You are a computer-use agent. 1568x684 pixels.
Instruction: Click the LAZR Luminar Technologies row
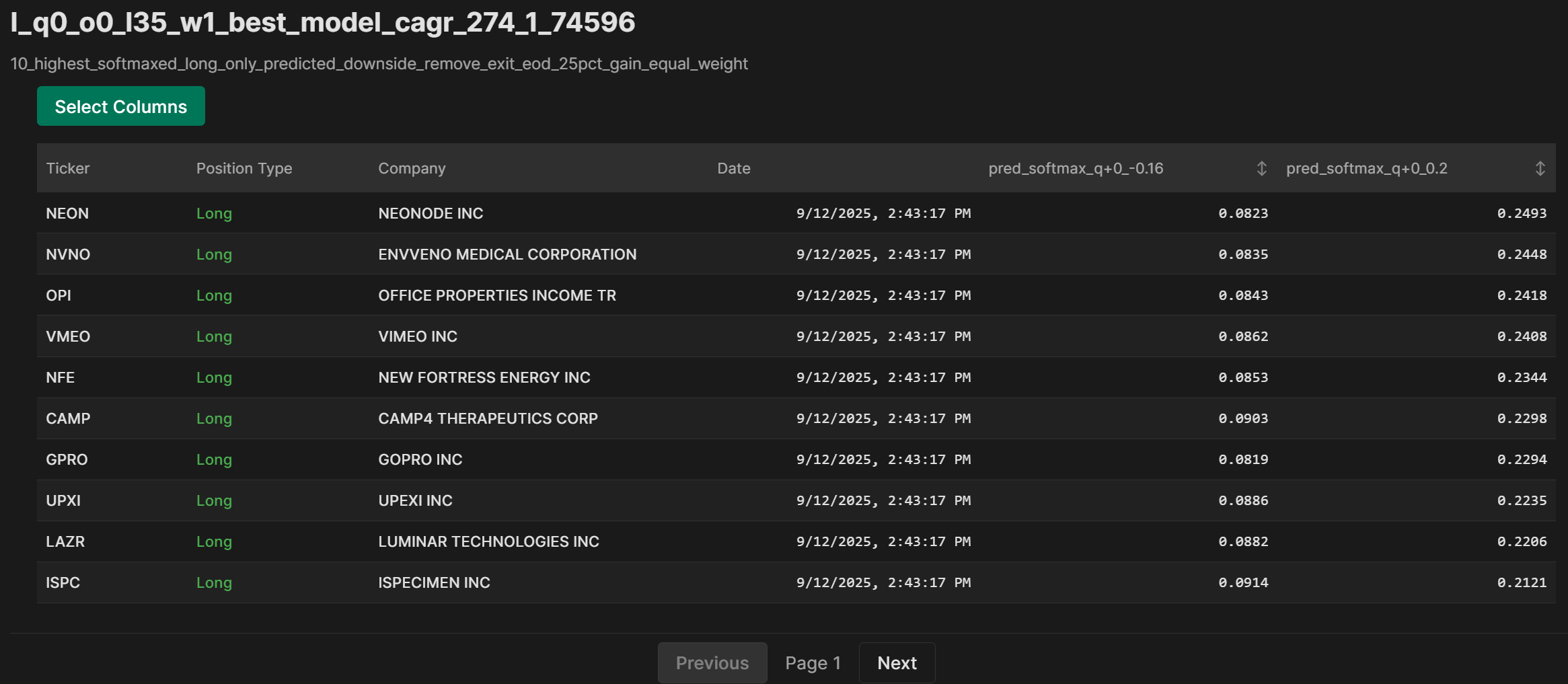pos(489,541)
